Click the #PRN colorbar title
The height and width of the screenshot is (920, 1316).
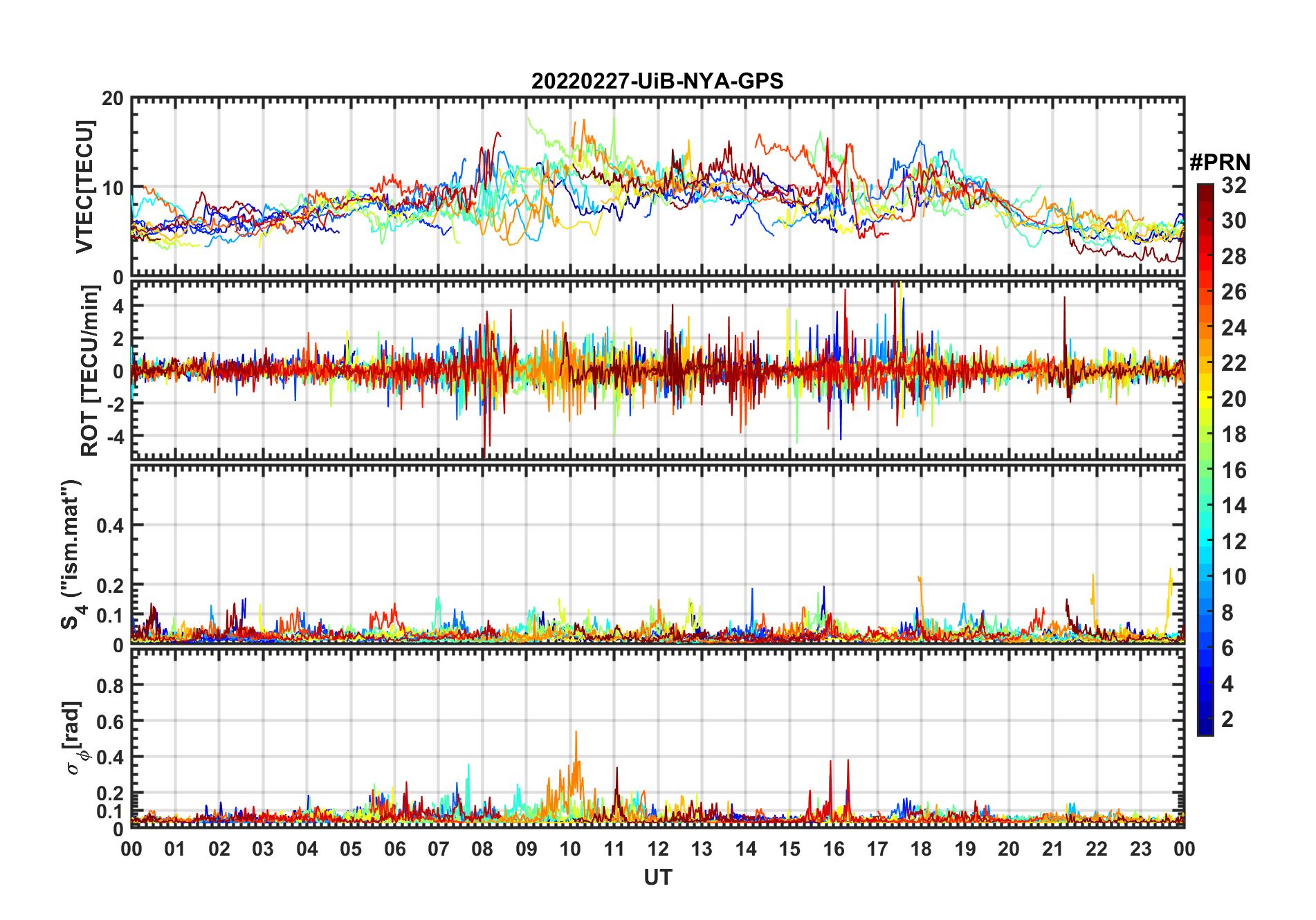point(1220,163)
